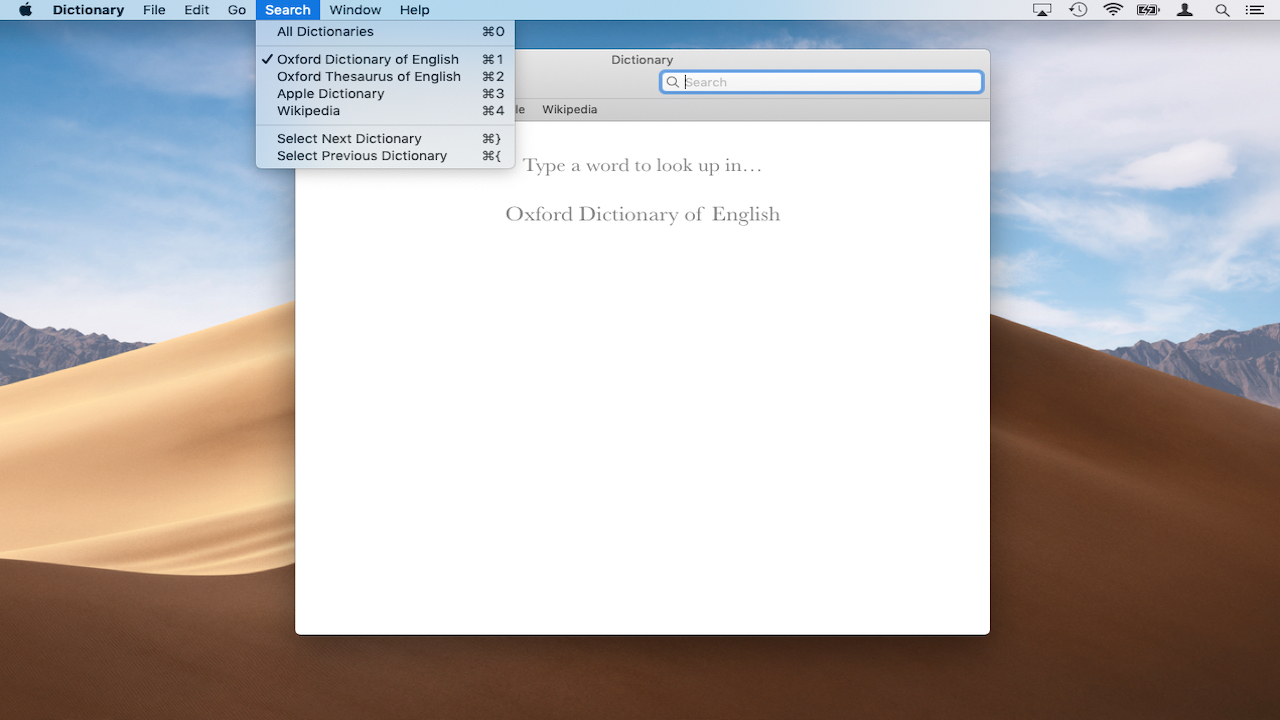Select Oxford Dictionary of English menu item

pos(385,60)
